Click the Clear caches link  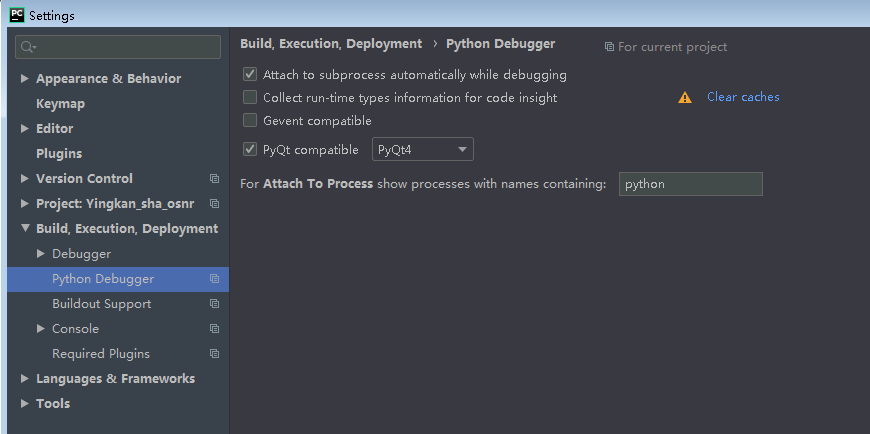pos(743,97)
